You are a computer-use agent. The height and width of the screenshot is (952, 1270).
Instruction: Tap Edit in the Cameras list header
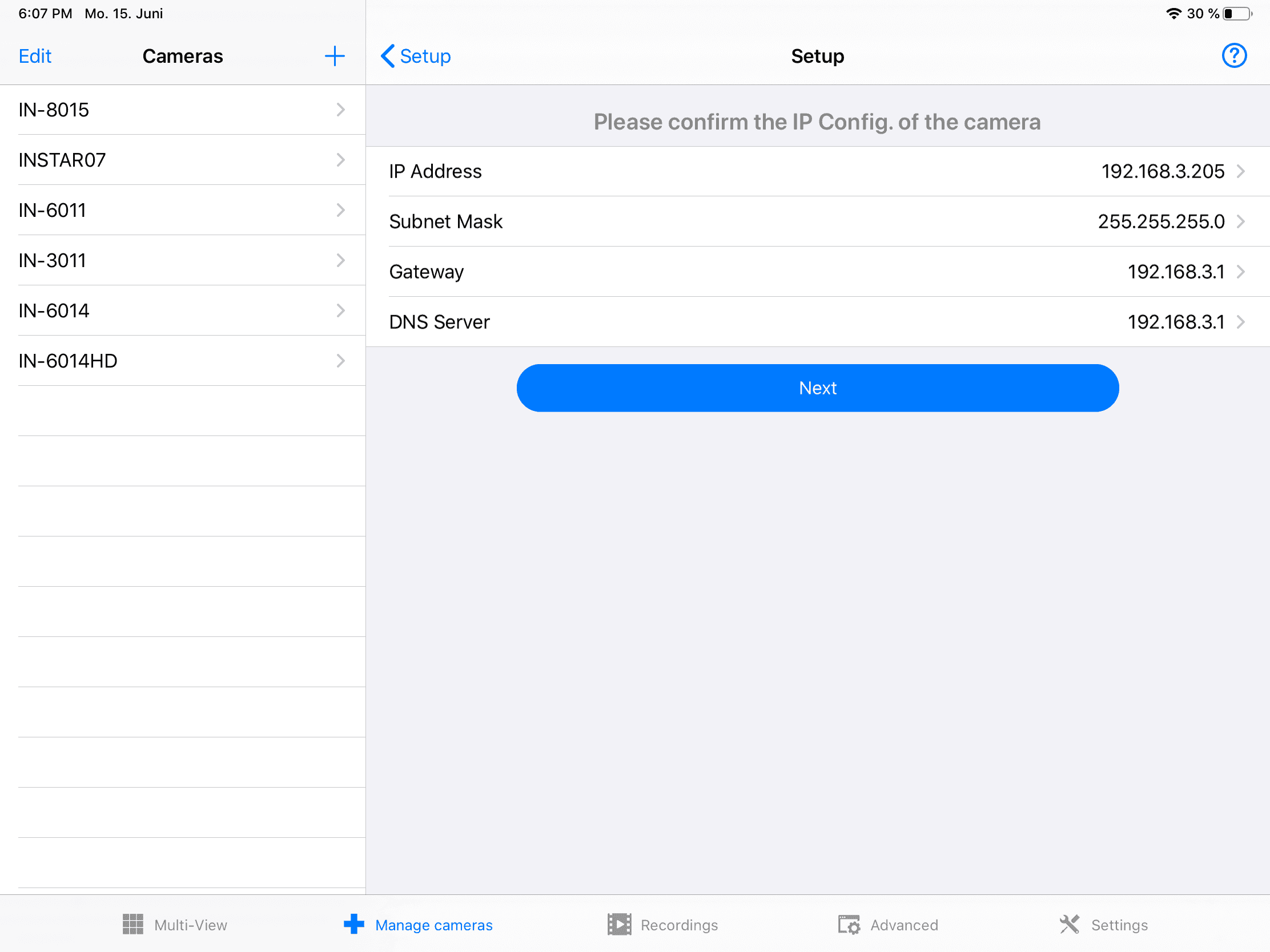click(x=35, y=57)
